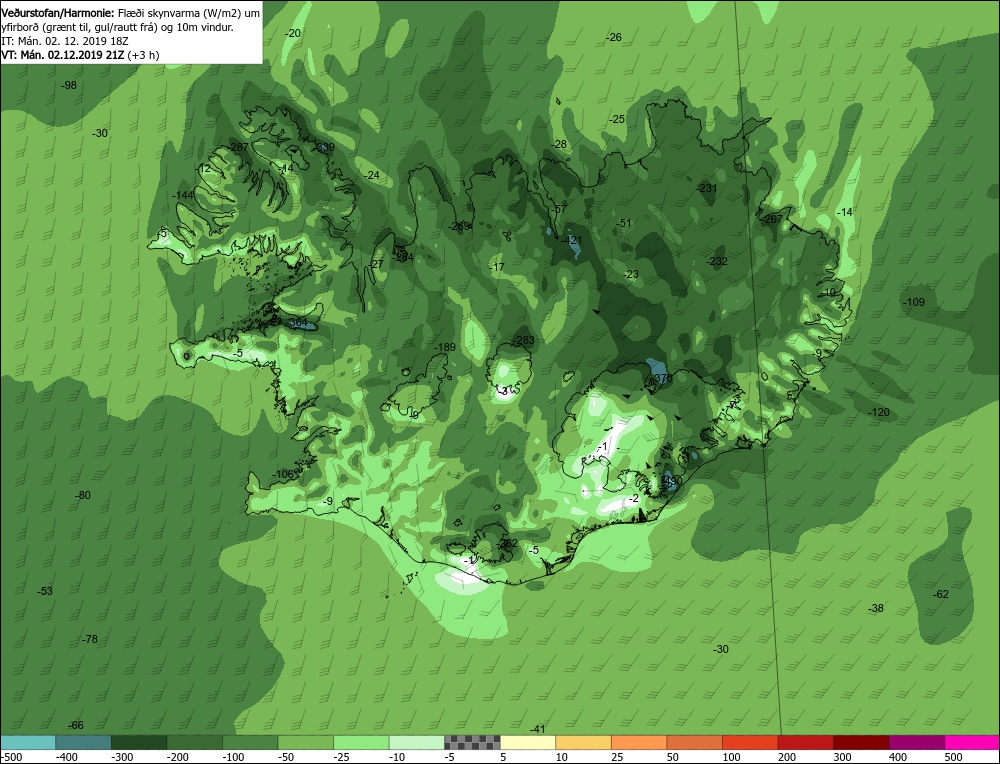1000x764 pixels.
Task: Click the '-232' map value
Action: tap(717, 261)
